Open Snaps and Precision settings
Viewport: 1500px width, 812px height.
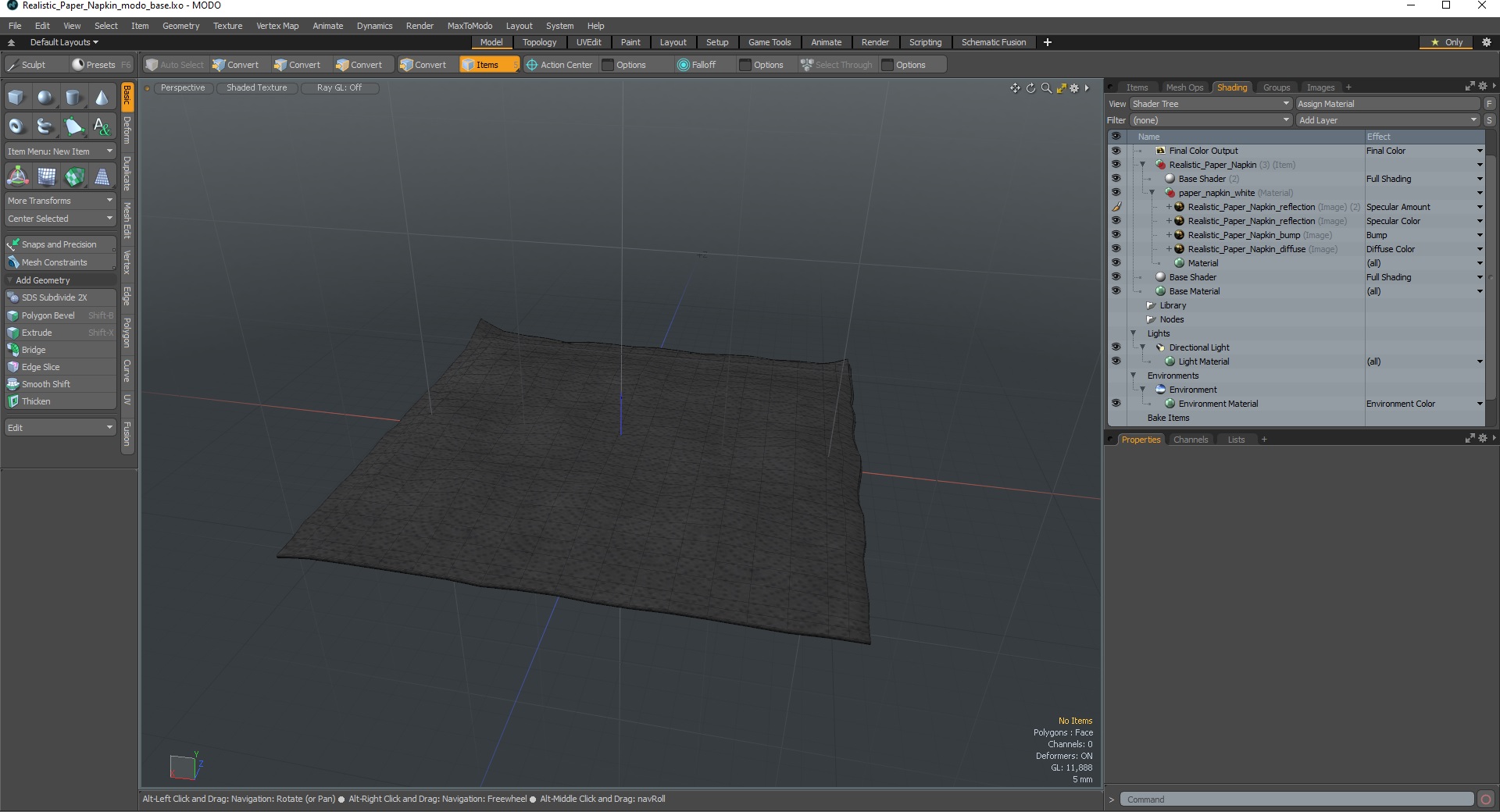[60, 244]
